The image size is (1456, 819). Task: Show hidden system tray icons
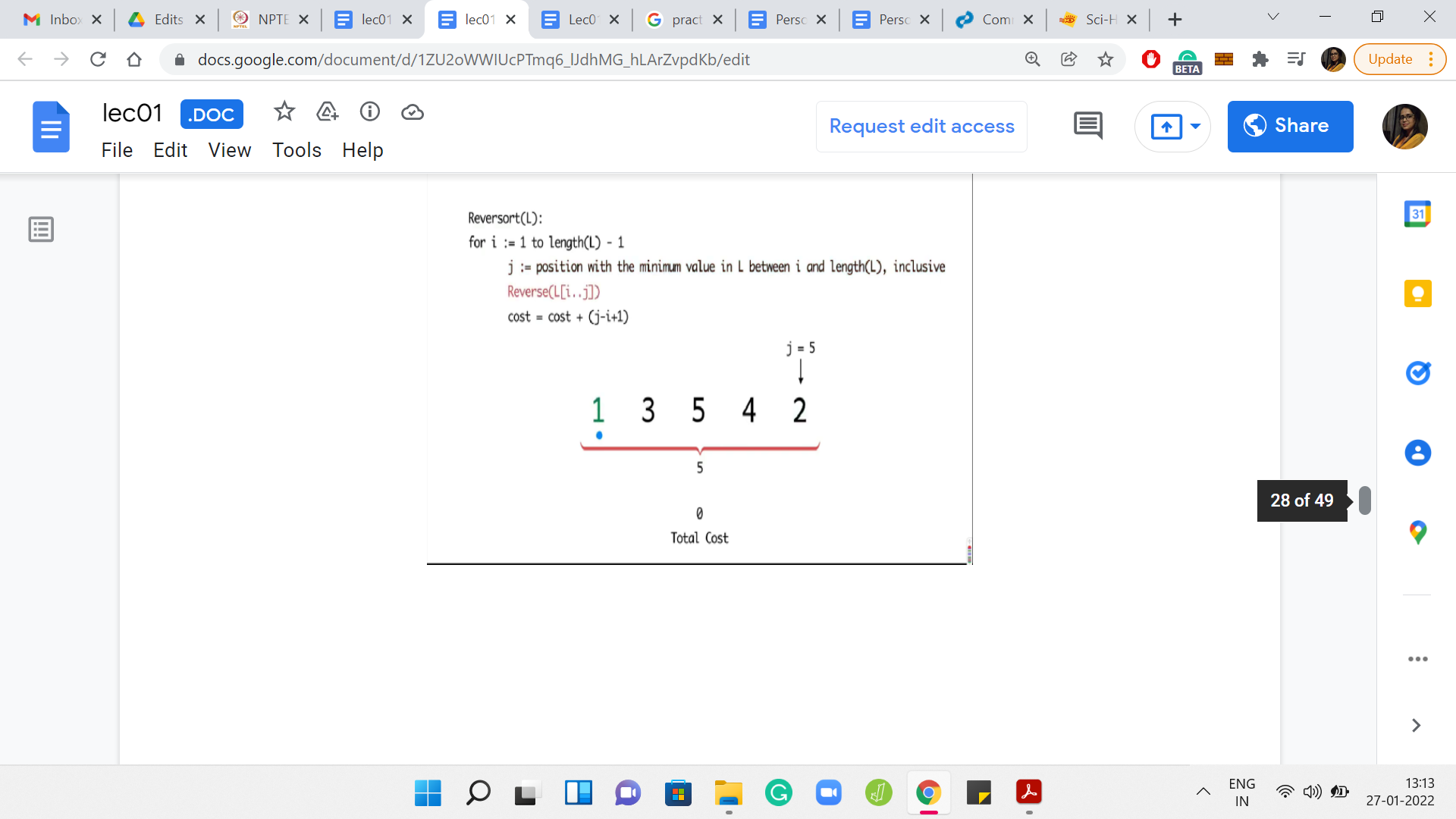click(x=1203, y=792)
